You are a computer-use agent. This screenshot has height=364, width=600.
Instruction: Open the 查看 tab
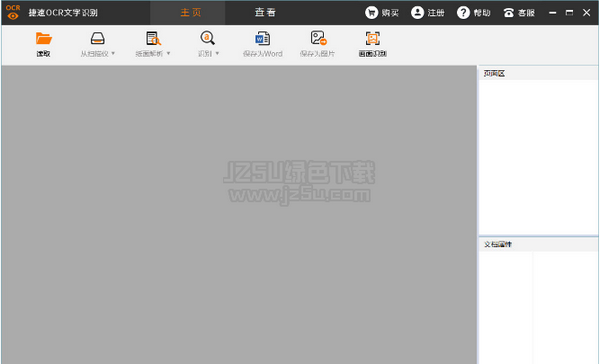pos(265,13)
